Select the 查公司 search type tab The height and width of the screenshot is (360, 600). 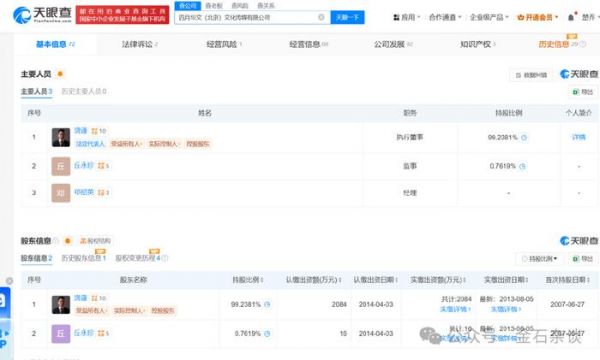pyautogui.click(x=188, y=5)
